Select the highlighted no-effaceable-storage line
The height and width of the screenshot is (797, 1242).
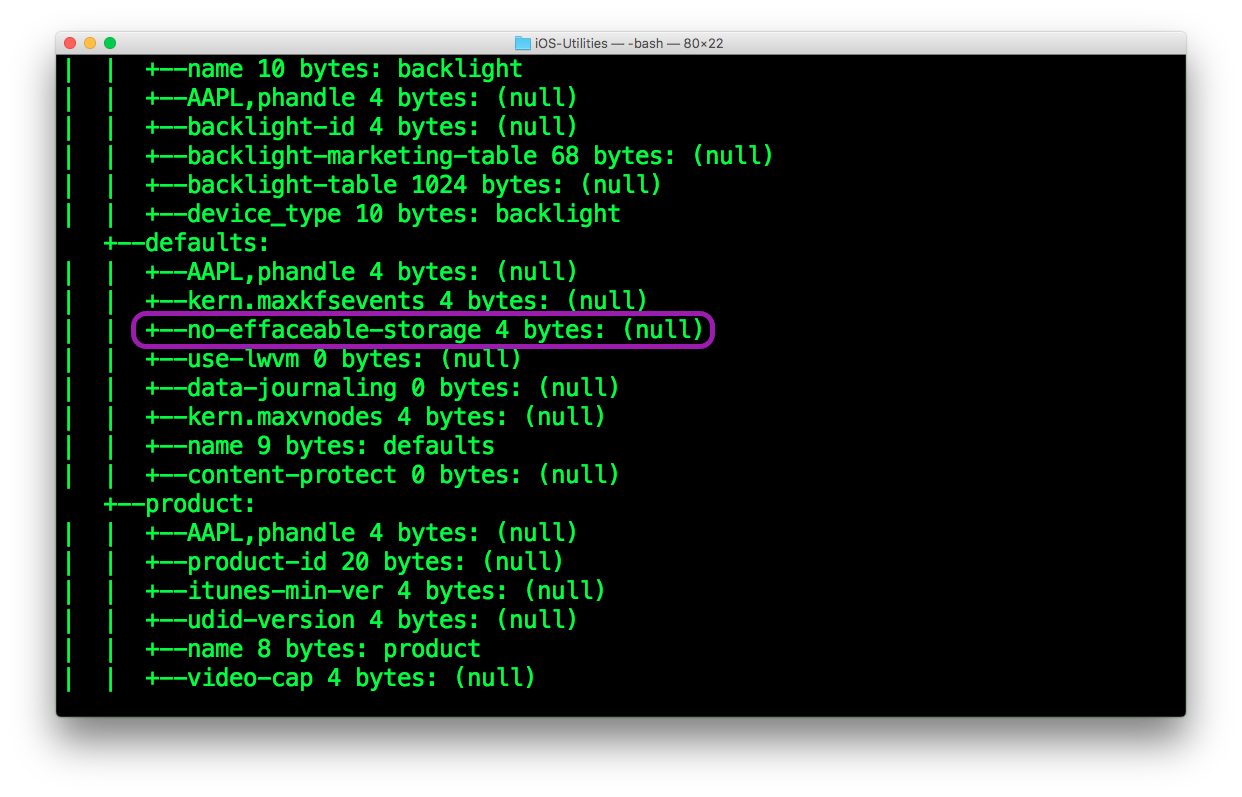pyautogui.click(x=424, y=330)
